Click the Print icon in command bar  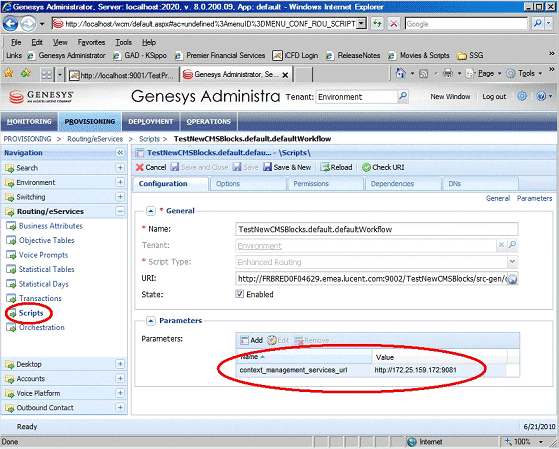448,74
